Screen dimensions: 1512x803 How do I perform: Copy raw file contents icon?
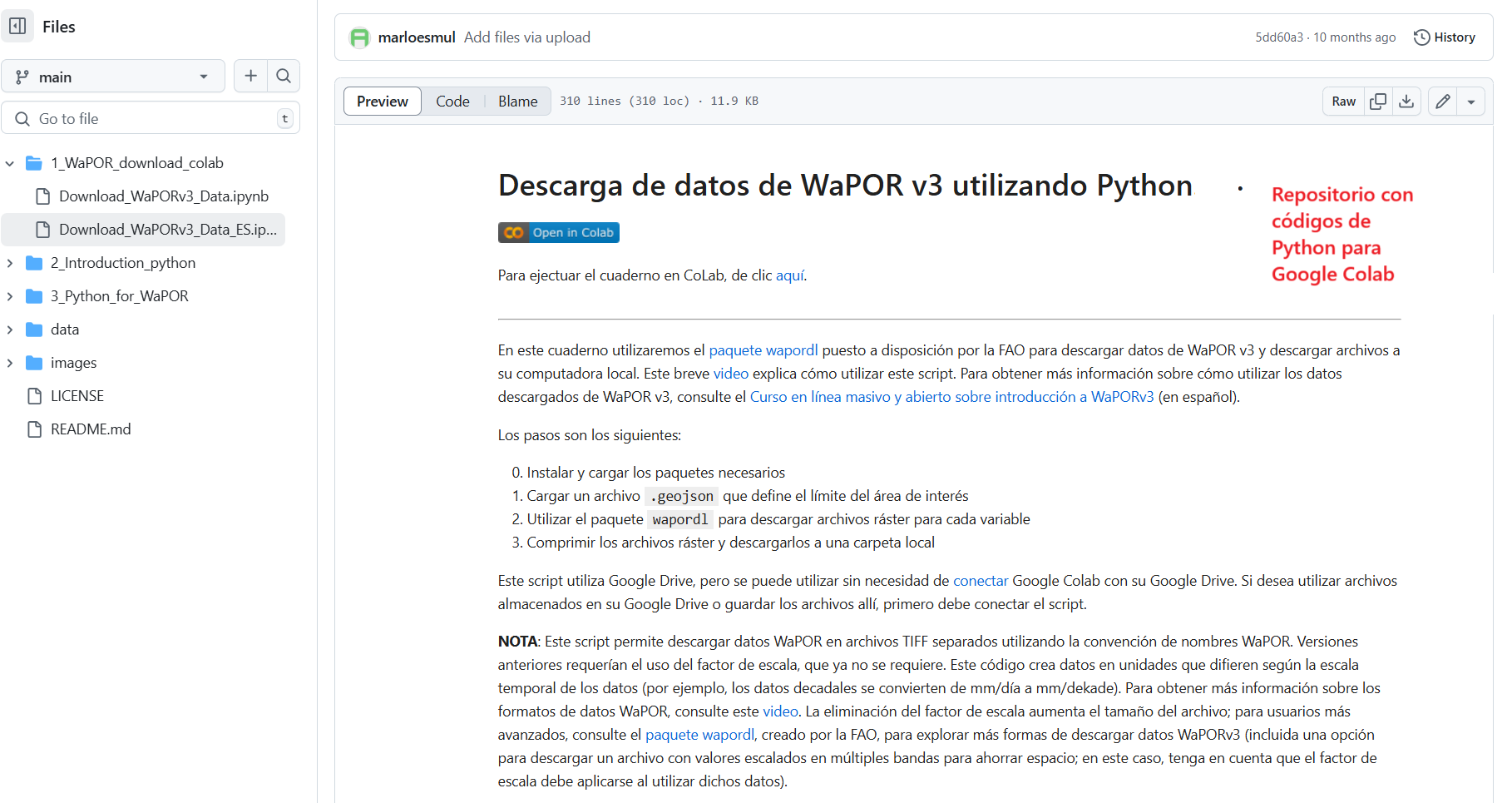coord(1378,102)
